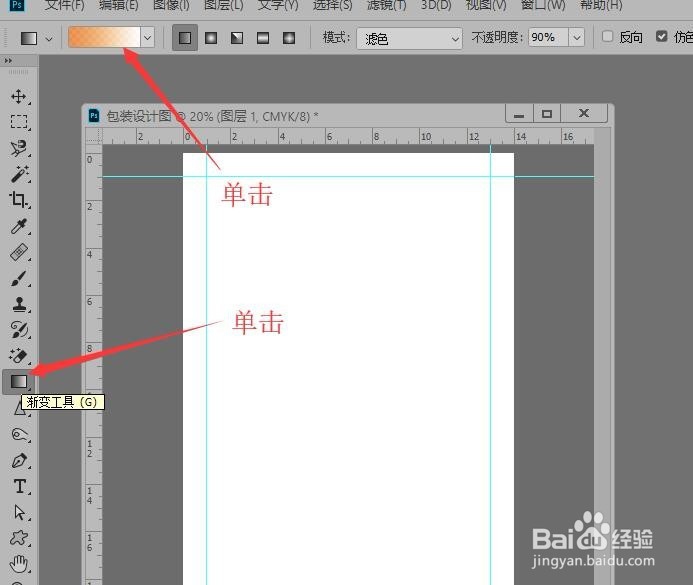Open the 不透明度 opacity slider arrow
The width and height of the screenshot is (693, 585).
click(x=576, y=38)
